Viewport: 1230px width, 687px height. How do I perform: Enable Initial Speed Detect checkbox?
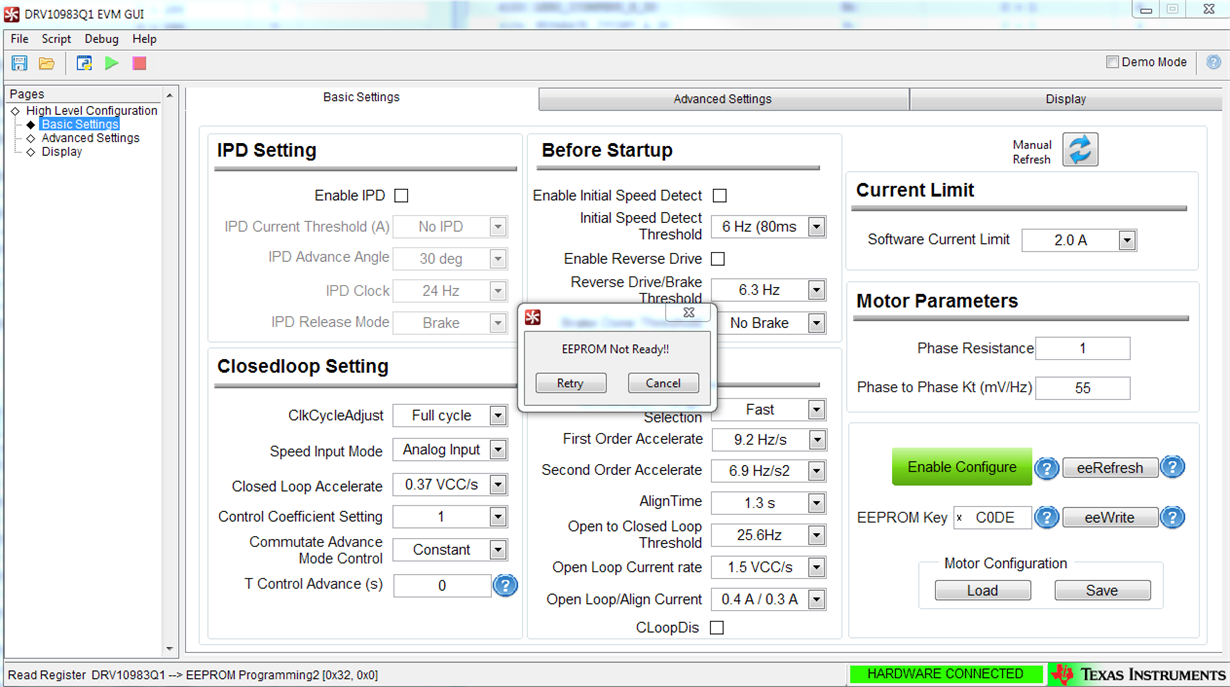click(x=719, y=196)
